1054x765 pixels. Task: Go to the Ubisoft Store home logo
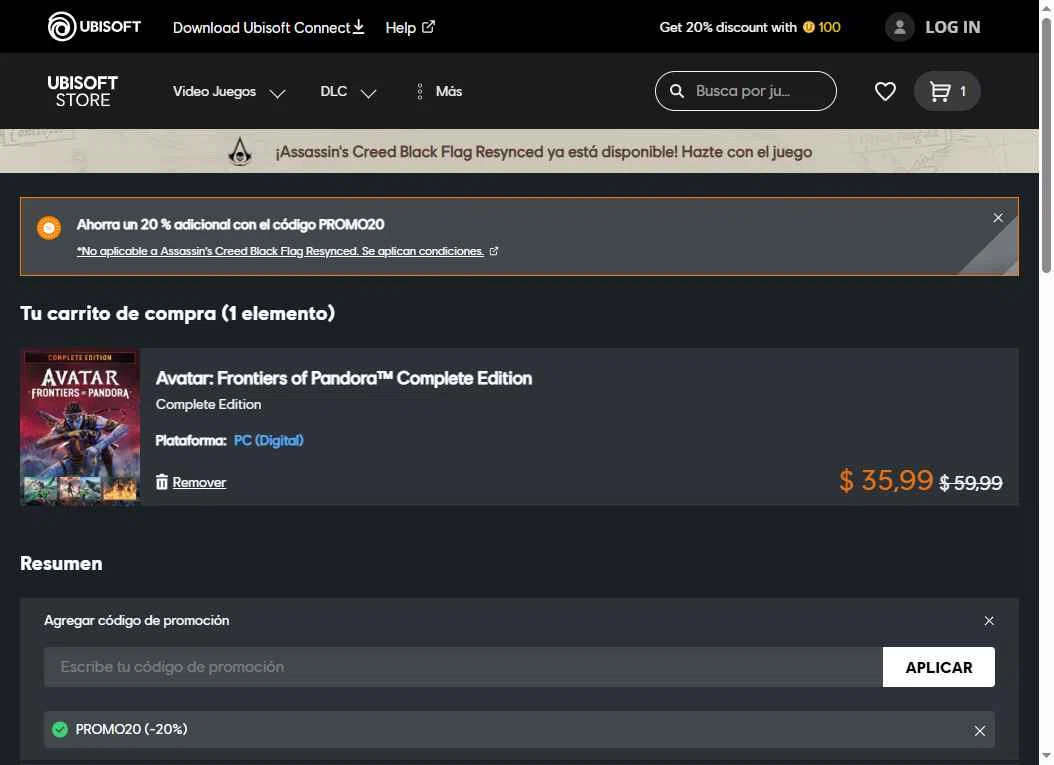pyautogui.click(x=83, y=91)
